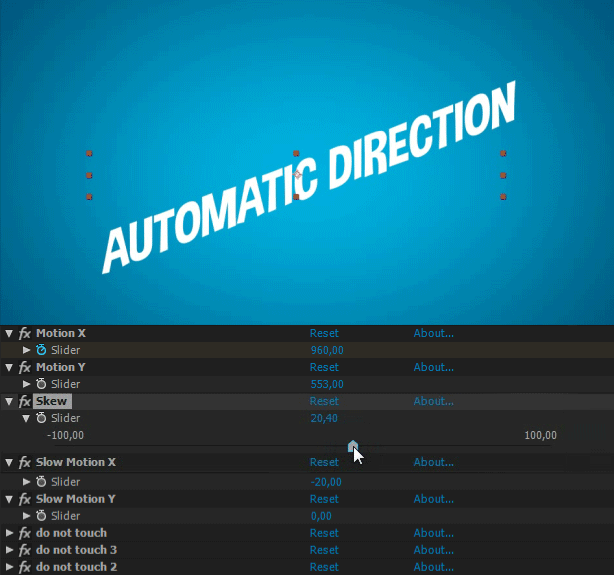614x575 pixels.
Task: Collapse the Slow Motion X effect group
Action: click(9, 463)
